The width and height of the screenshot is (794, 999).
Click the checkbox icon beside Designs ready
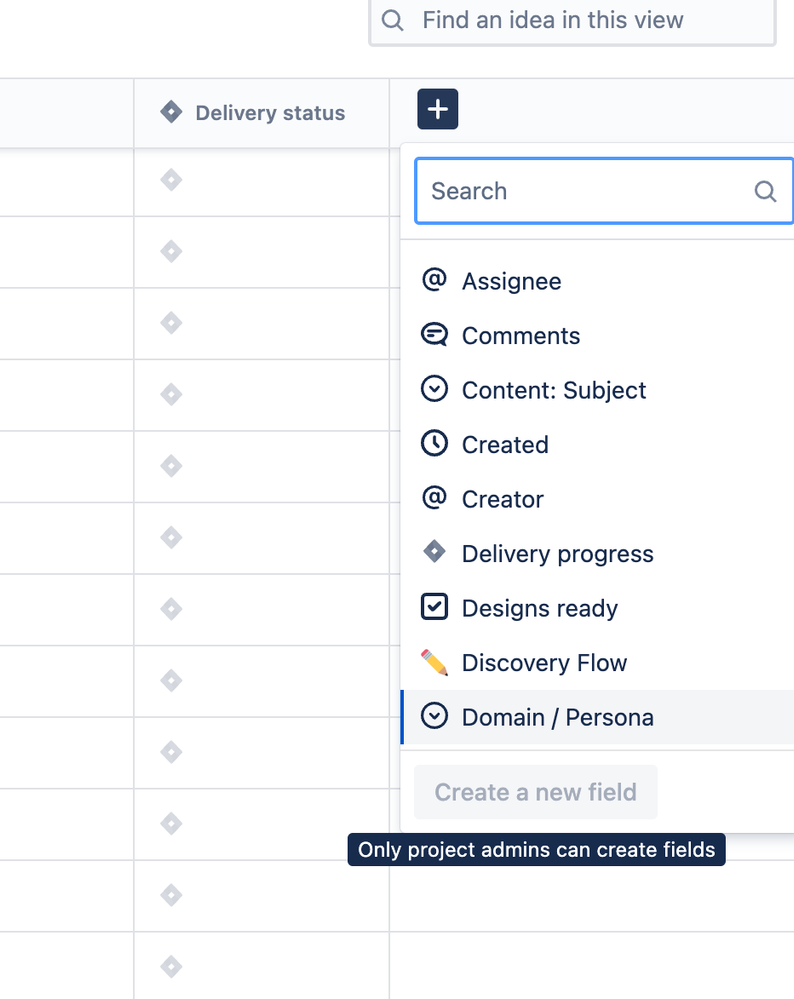434,608
